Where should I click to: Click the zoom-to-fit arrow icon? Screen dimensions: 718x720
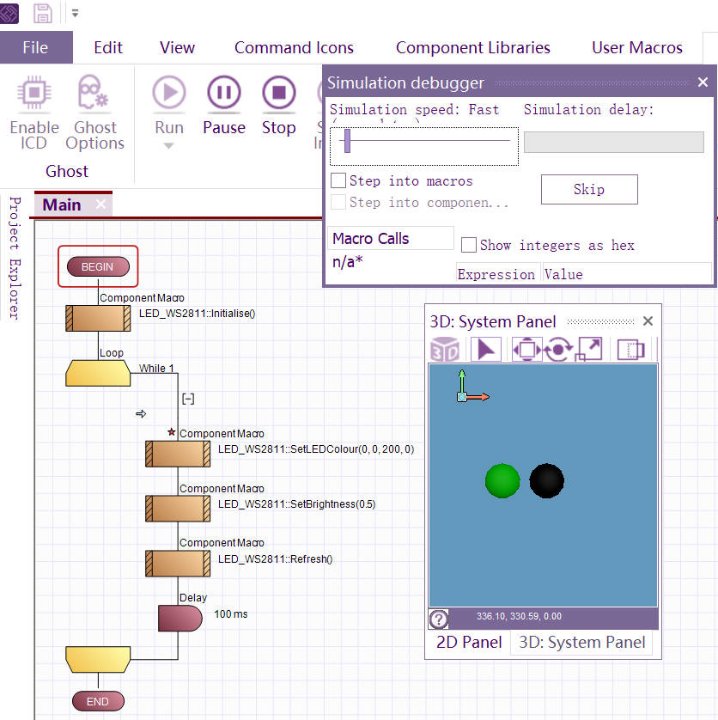[590, 349]
